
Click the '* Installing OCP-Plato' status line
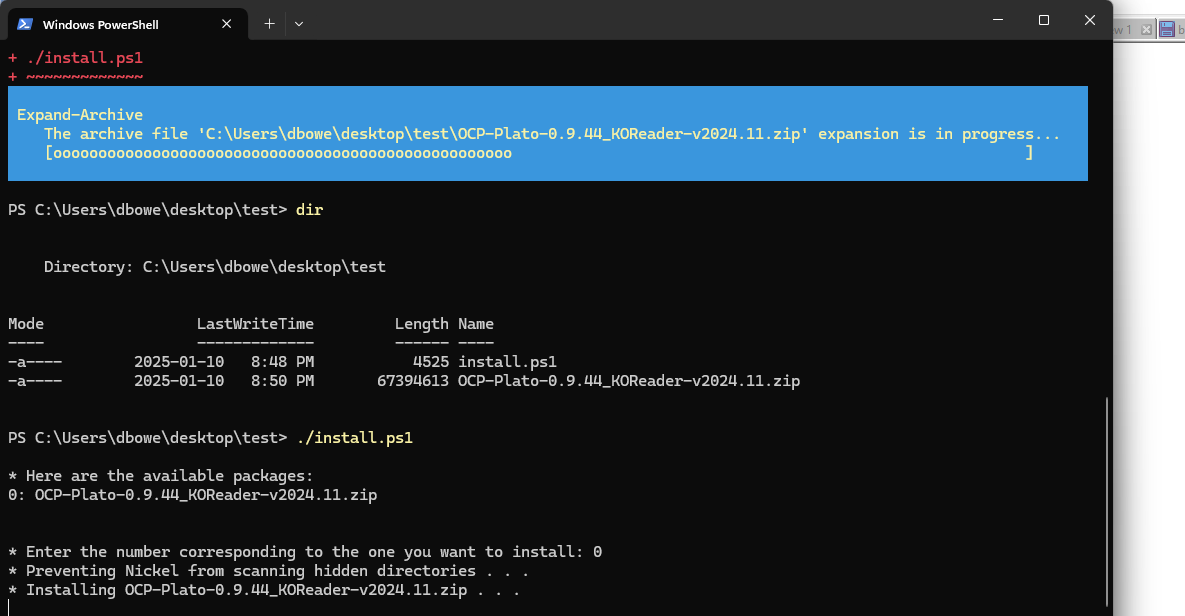264,590
